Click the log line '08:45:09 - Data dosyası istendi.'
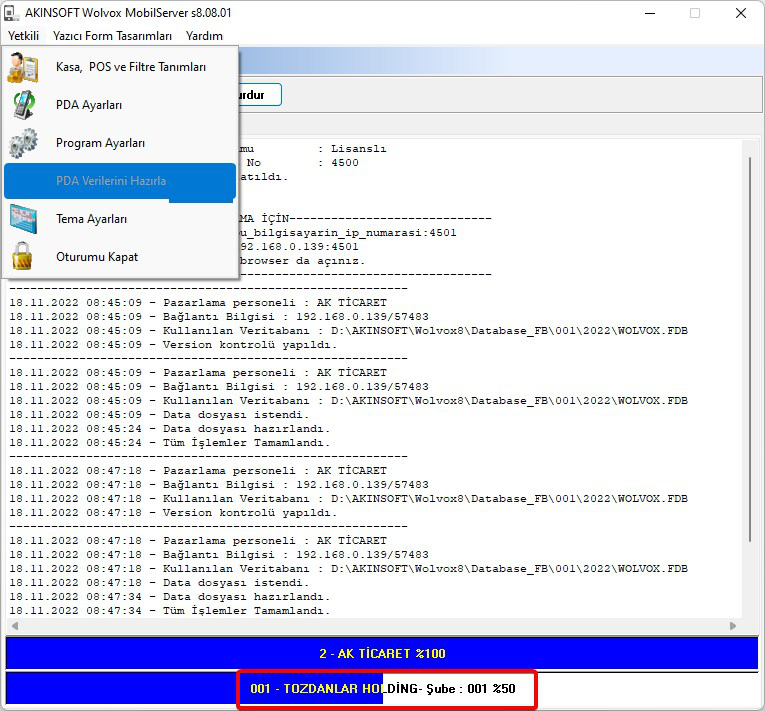This screenshot has height=711, width=765. [159, 415]
